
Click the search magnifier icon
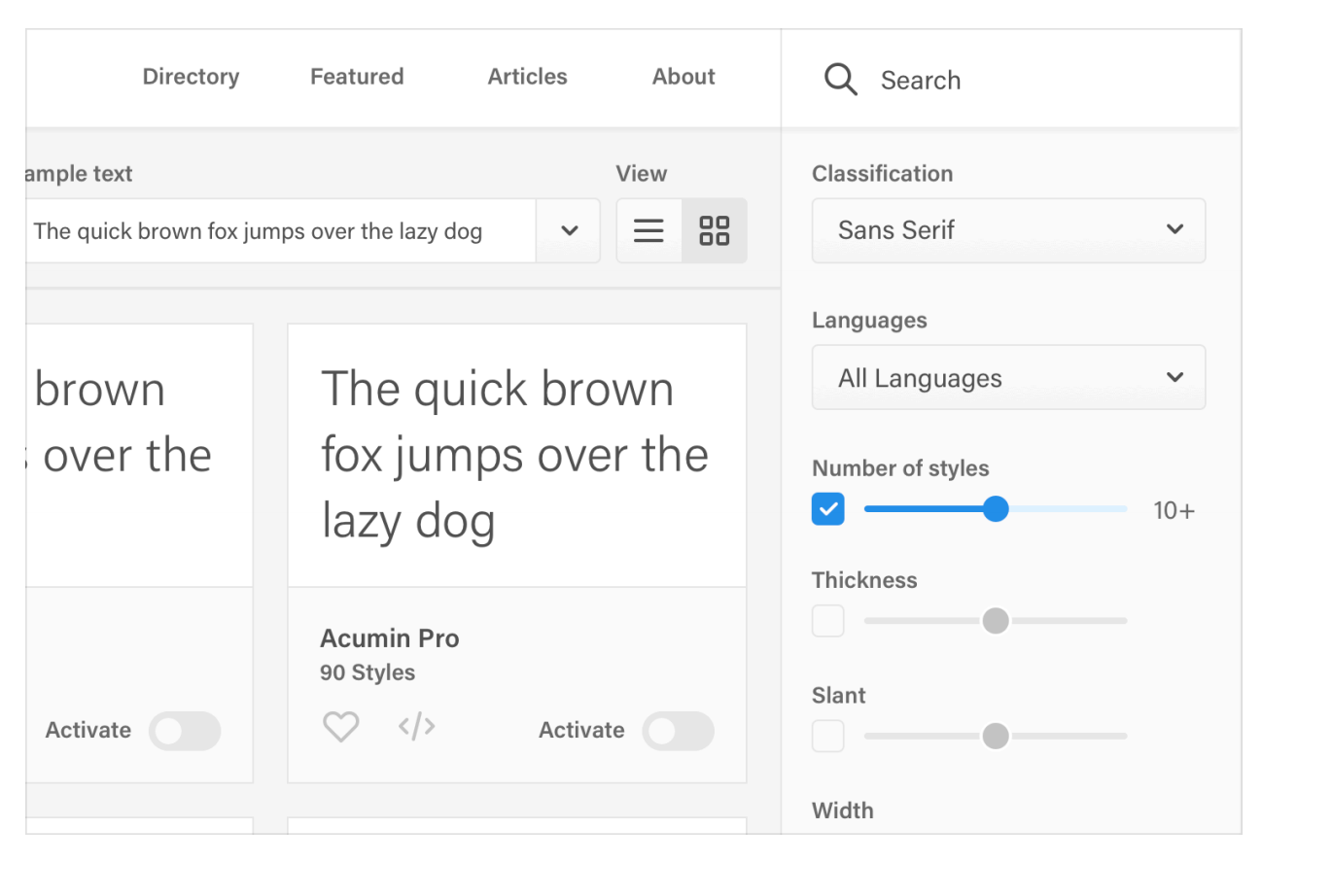tap(841, 80)
